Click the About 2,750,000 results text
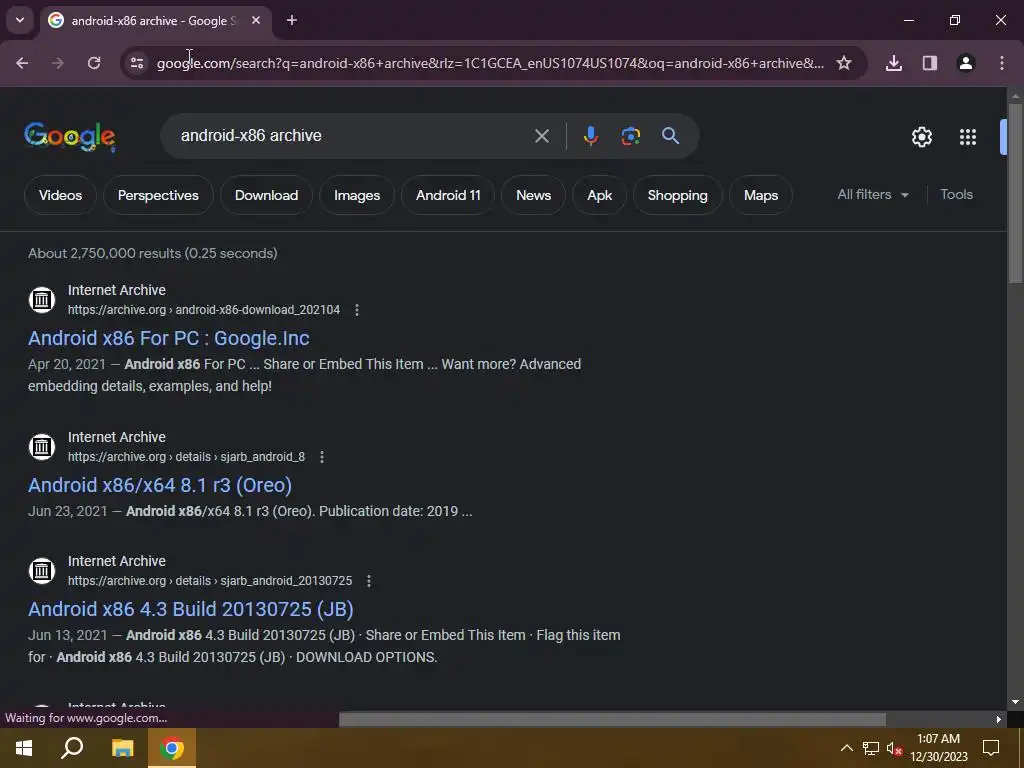 (x=153, y=253)
